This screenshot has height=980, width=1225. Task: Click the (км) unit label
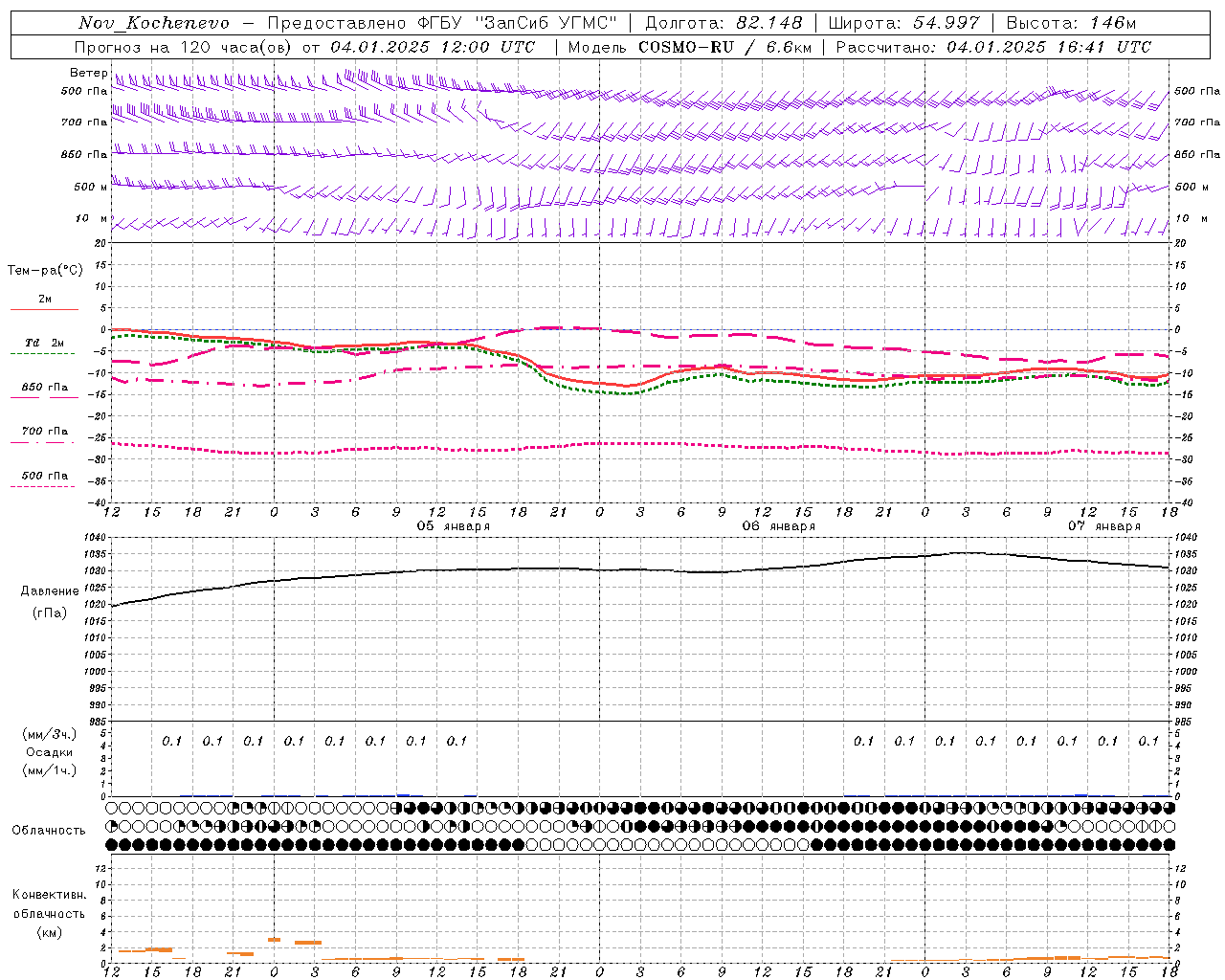pyautogui.click(x=50, y=932)
